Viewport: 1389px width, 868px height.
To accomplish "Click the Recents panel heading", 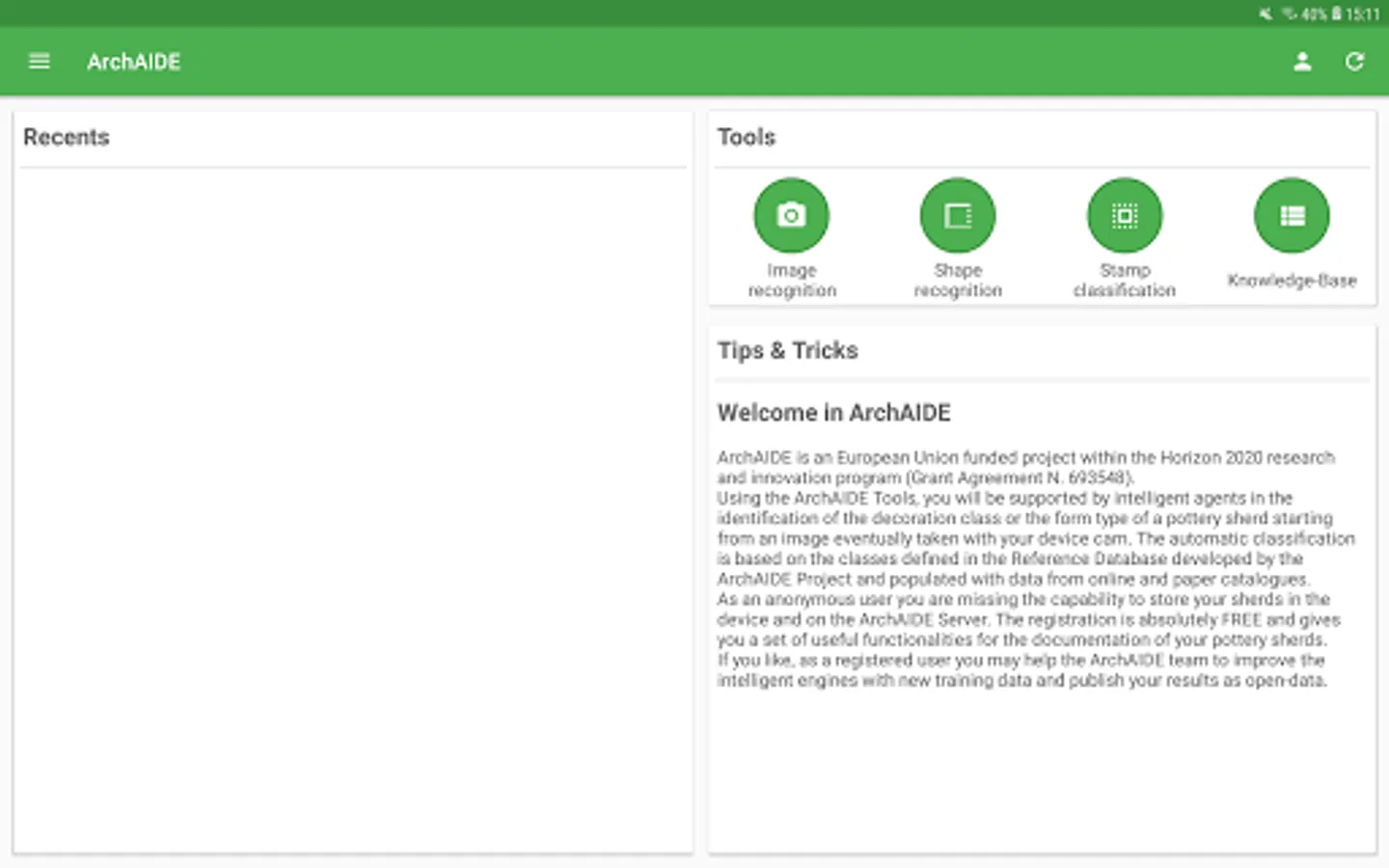I will tap(67, 137).
